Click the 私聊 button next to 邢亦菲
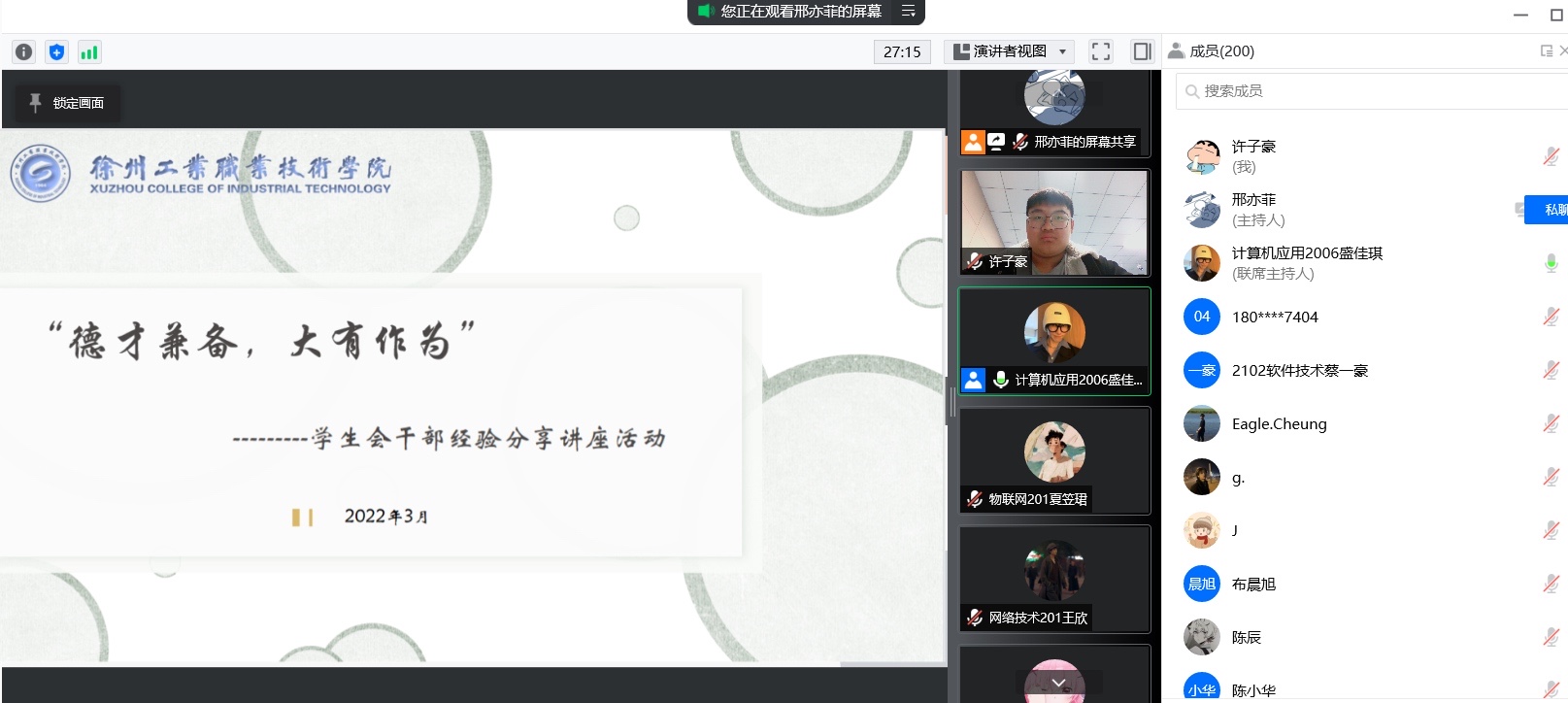The height and width of the screenshot is (703, 1568). coord(1547,210)
